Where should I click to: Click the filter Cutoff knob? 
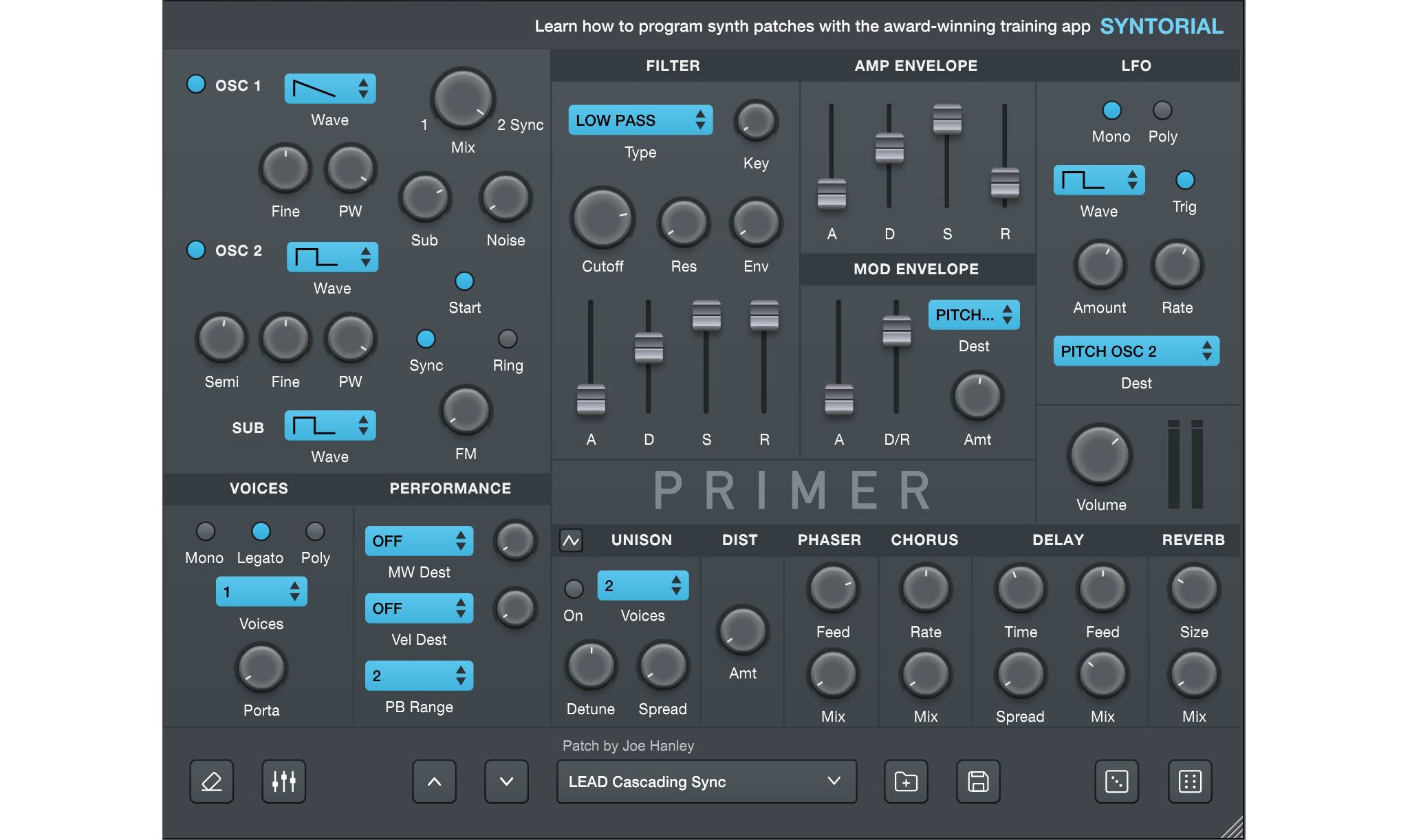point(602,219)
